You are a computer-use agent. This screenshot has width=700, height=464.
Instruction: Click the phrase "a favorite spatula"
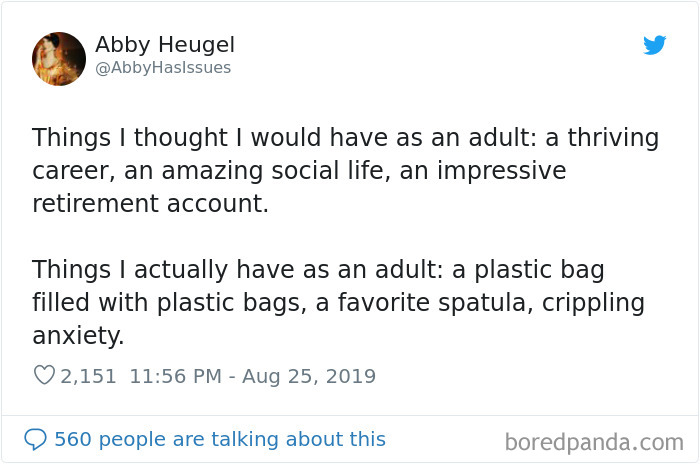(419, 302)
